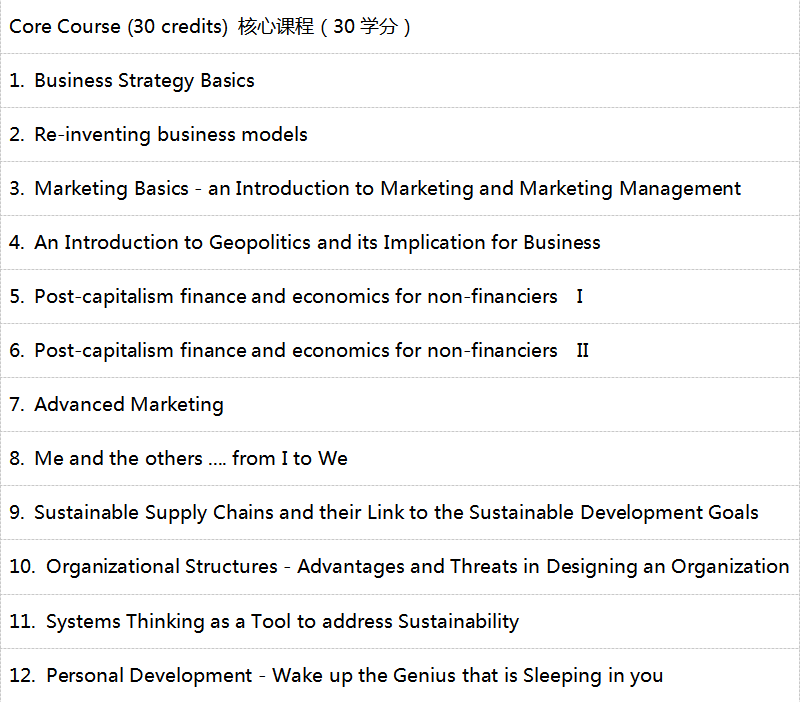
Task: Click the "Re-inventing business models" course title
Action: coord(170,135)
